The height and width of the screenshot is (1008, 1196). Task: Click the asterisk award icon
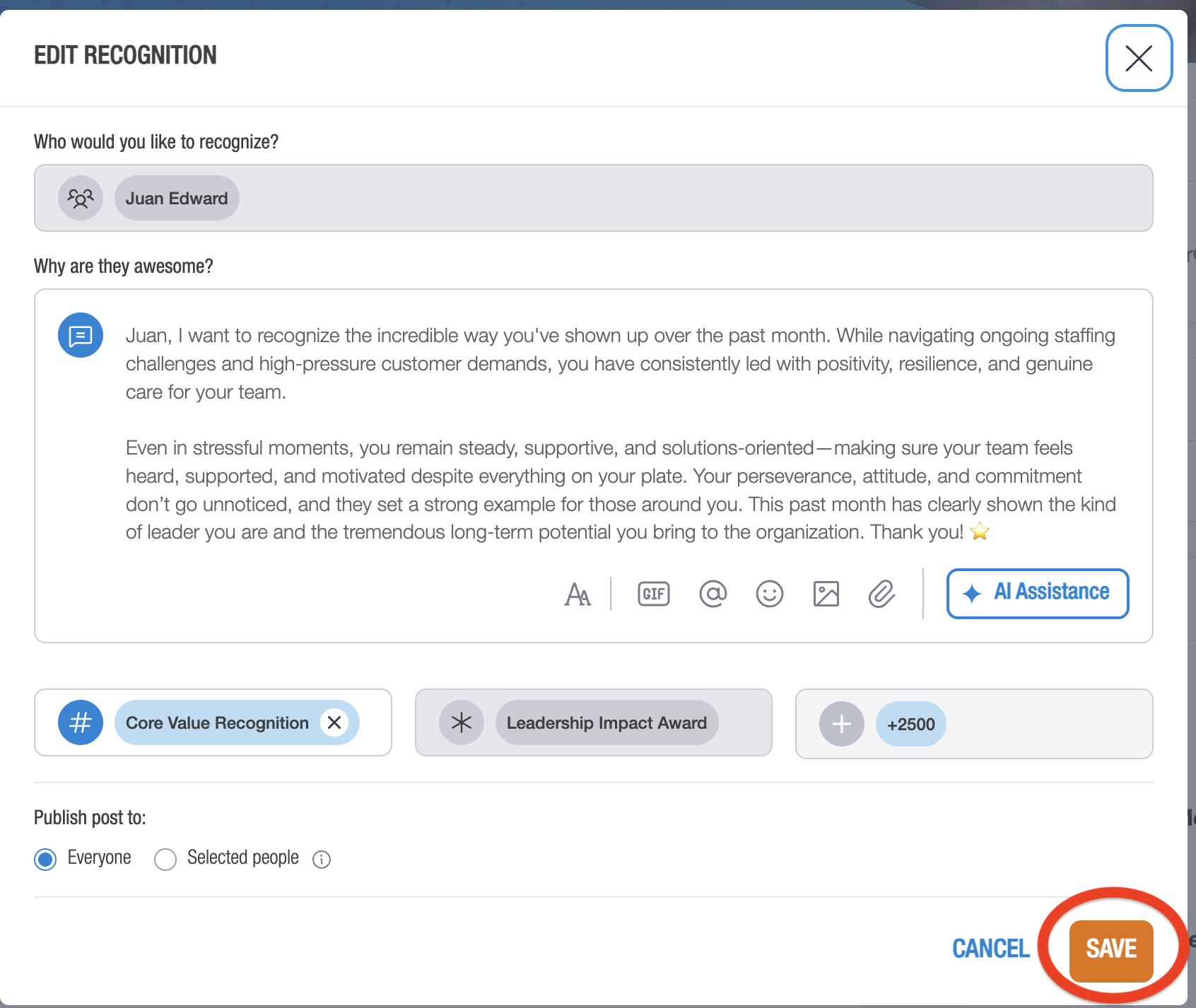point(462,722)
